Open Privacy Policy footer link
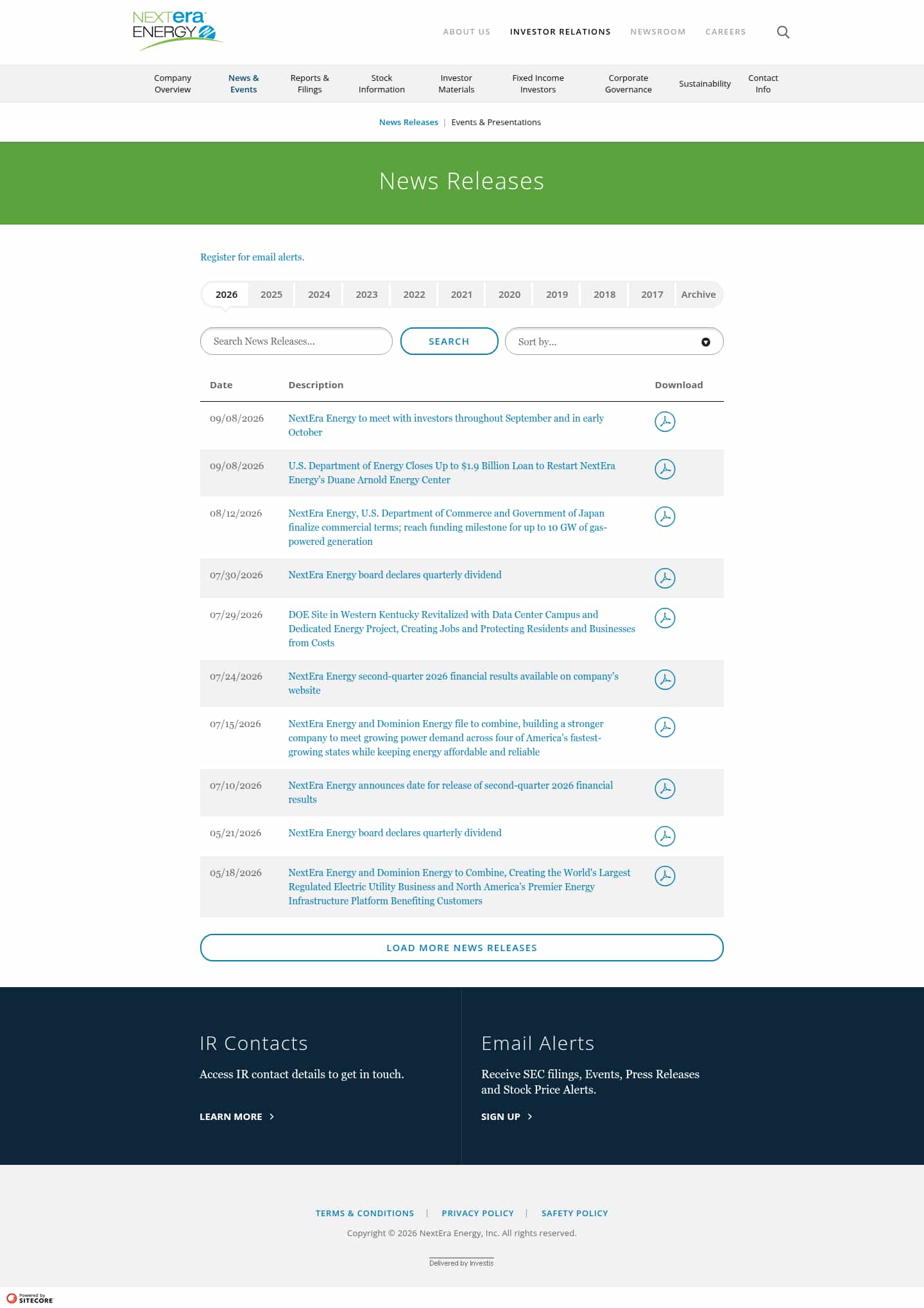The image size is (924, 1308). coord(477,1213)
